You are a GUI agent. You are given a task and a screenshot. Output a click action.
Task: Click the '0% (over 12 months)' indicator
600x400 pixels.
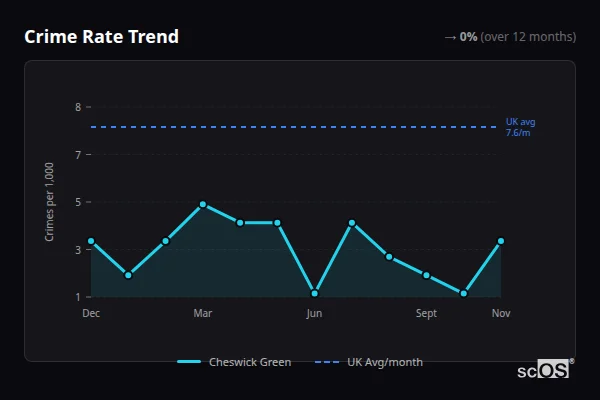pos(518,37)
